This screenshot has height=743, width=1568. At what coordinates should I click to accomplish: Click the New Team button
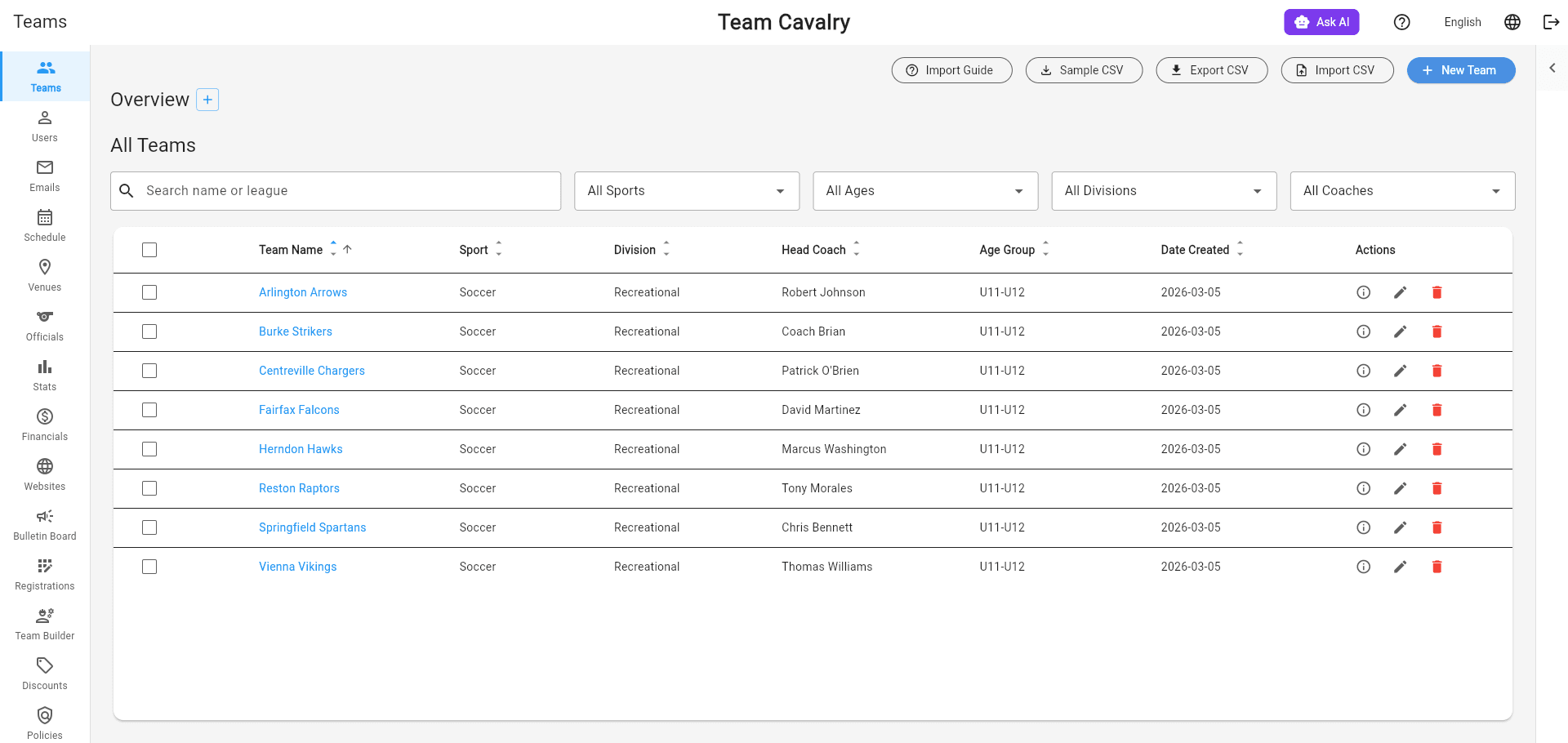(x=1461, y=70)
